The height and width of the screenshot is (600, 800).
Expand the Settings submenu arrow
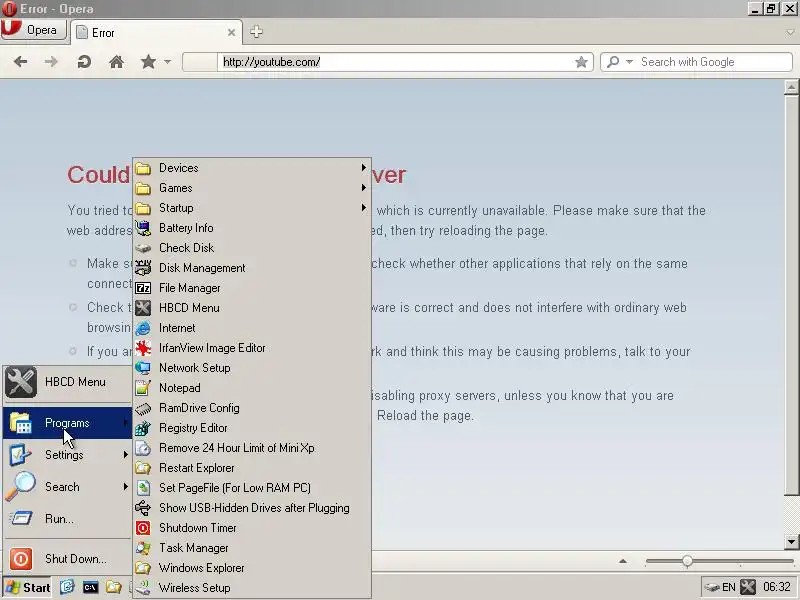126,454
